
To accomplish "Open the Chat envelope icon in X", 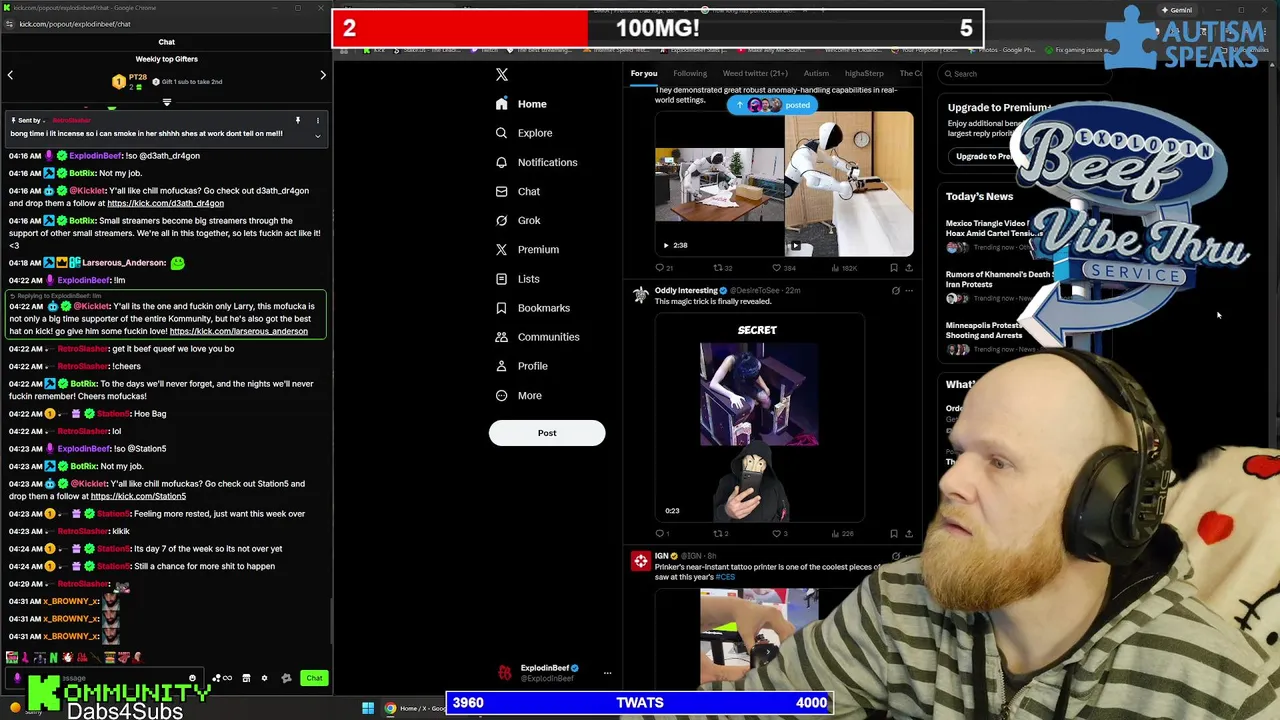I will 501,191.
